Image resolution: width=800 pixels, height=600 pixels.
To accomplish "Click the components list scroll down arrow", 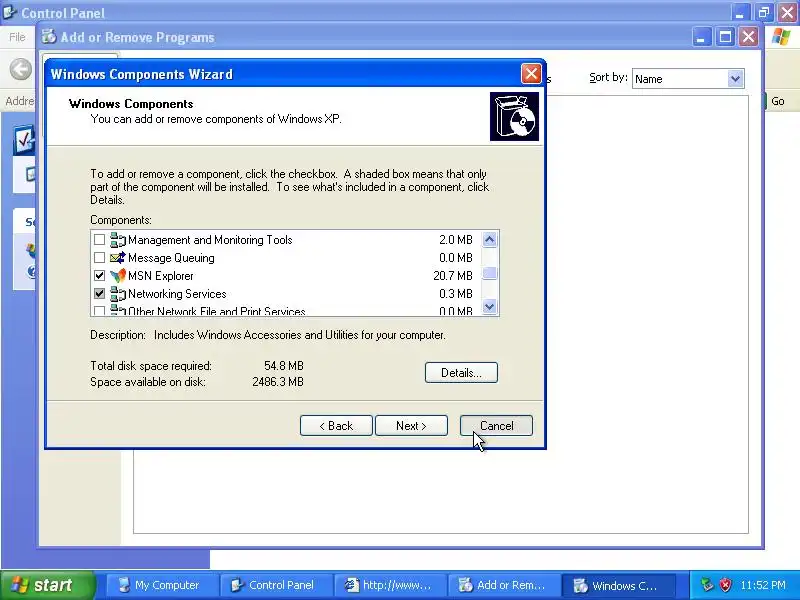I will pyautogui.click(x=489, y=307).
